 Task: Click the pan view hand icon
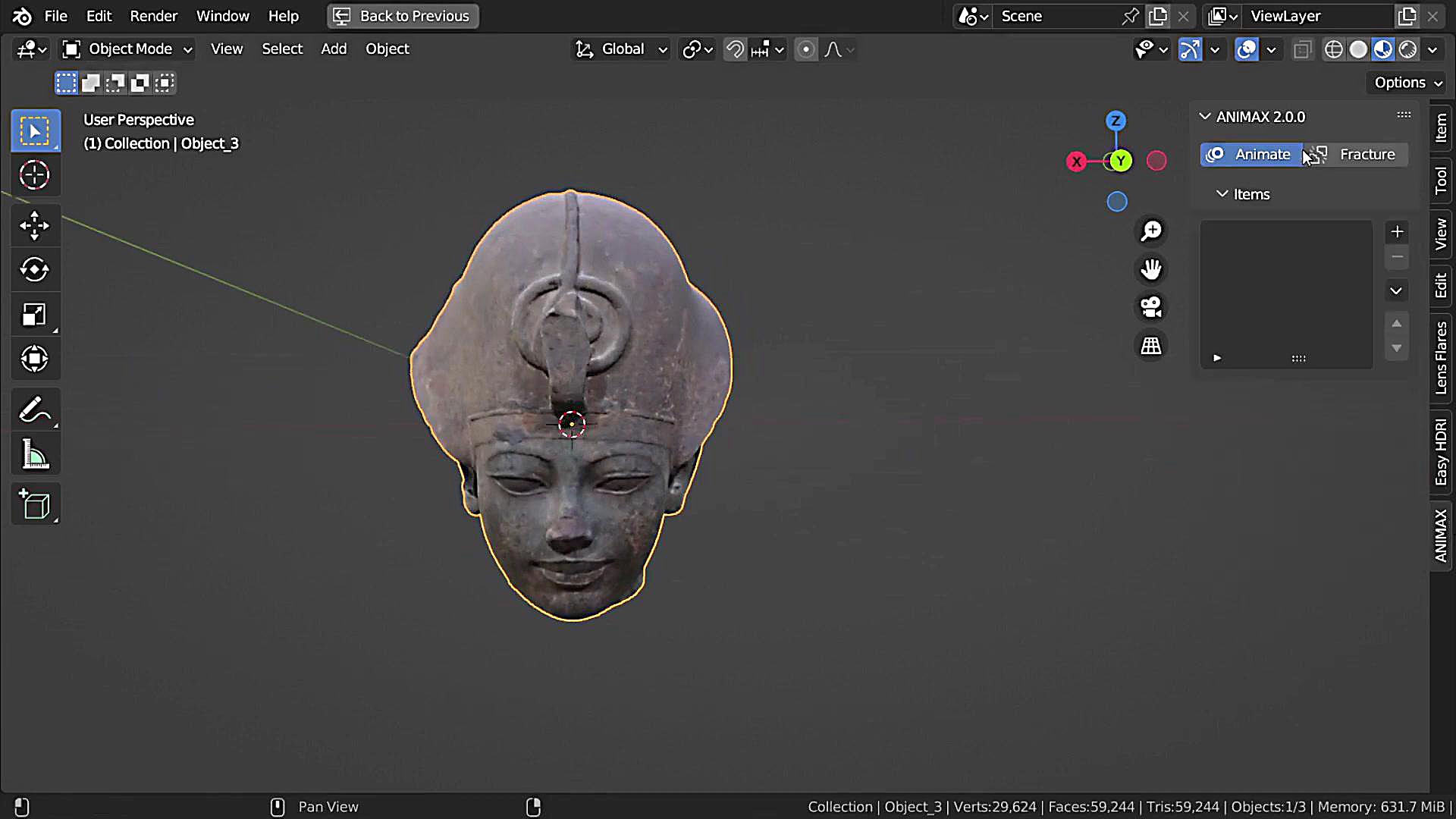pos(1151,269)
